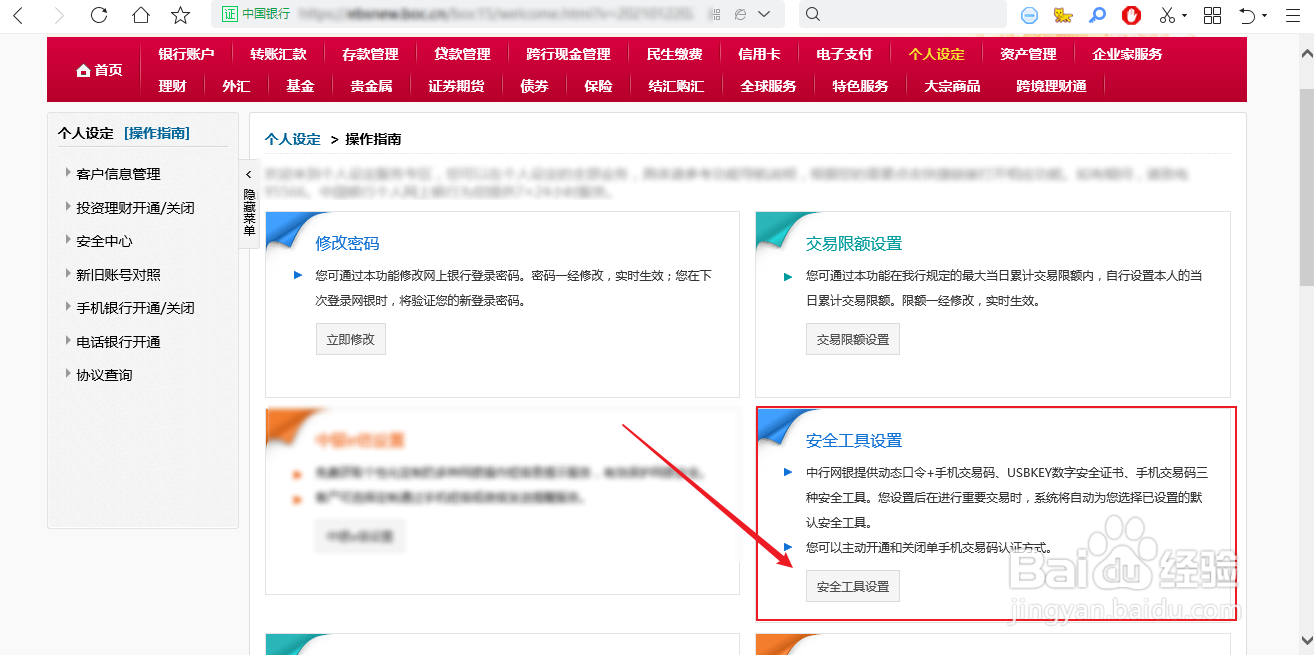1314x655 pixels.
Task: Click the browser home icon
Action: [x=141, y=15]
